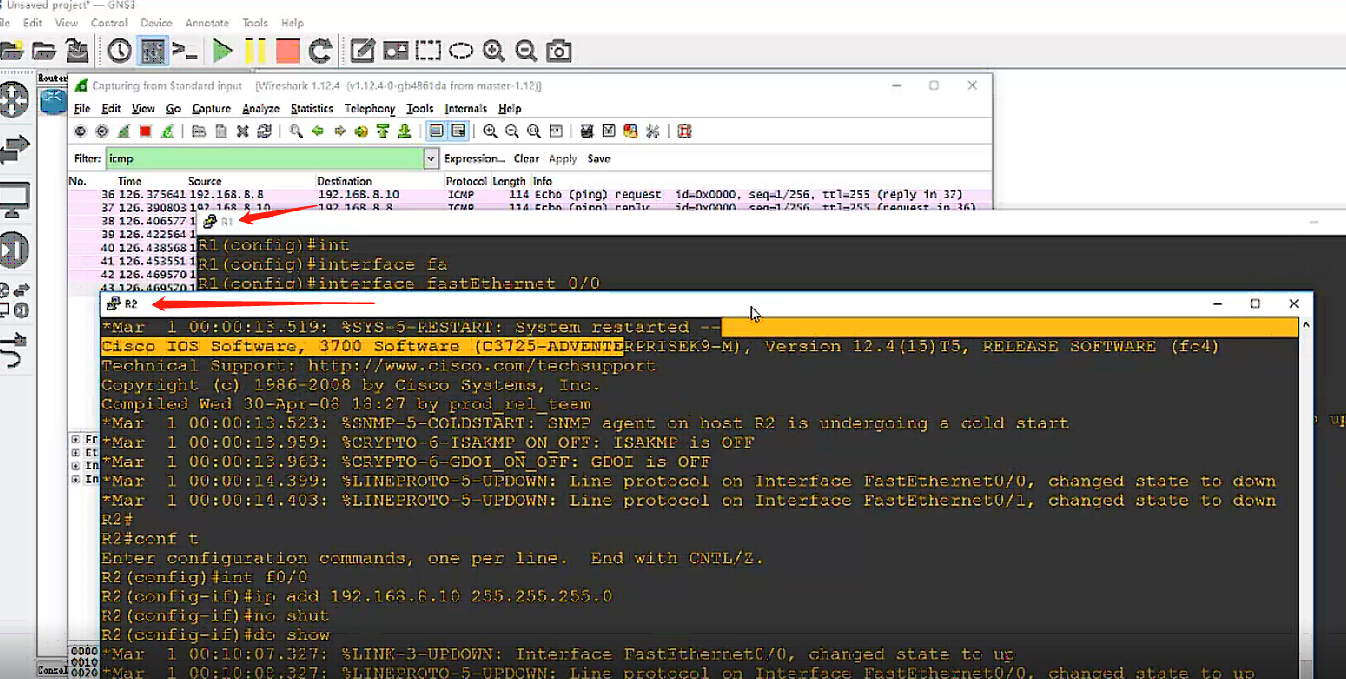Click Apply next to filter field
Image resolution: width=1346 pixels, height=679 pixels.
click(x=563, y=158)
